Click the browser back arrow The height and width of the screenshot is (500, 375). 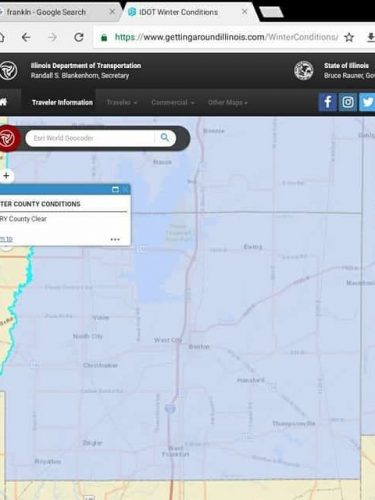(x=26, y=37)
